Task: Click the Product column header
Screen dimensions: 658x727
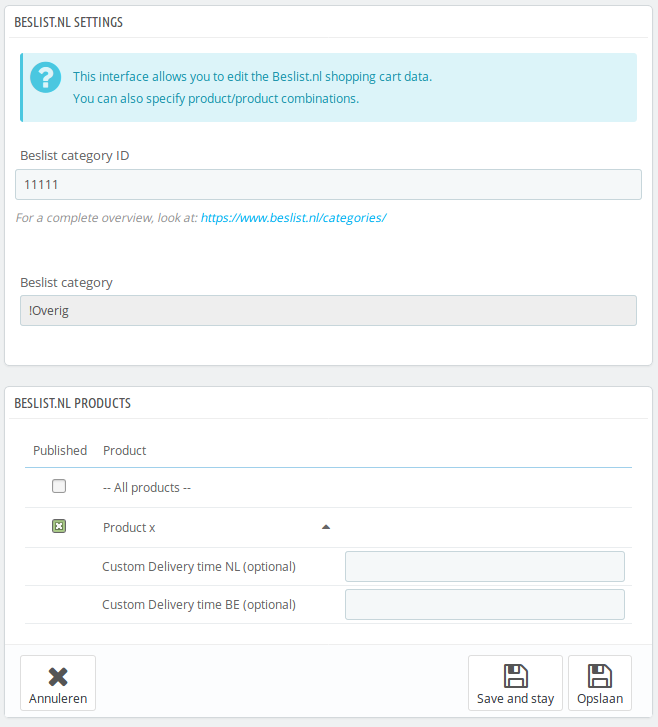Action: (x=124, y=450)
